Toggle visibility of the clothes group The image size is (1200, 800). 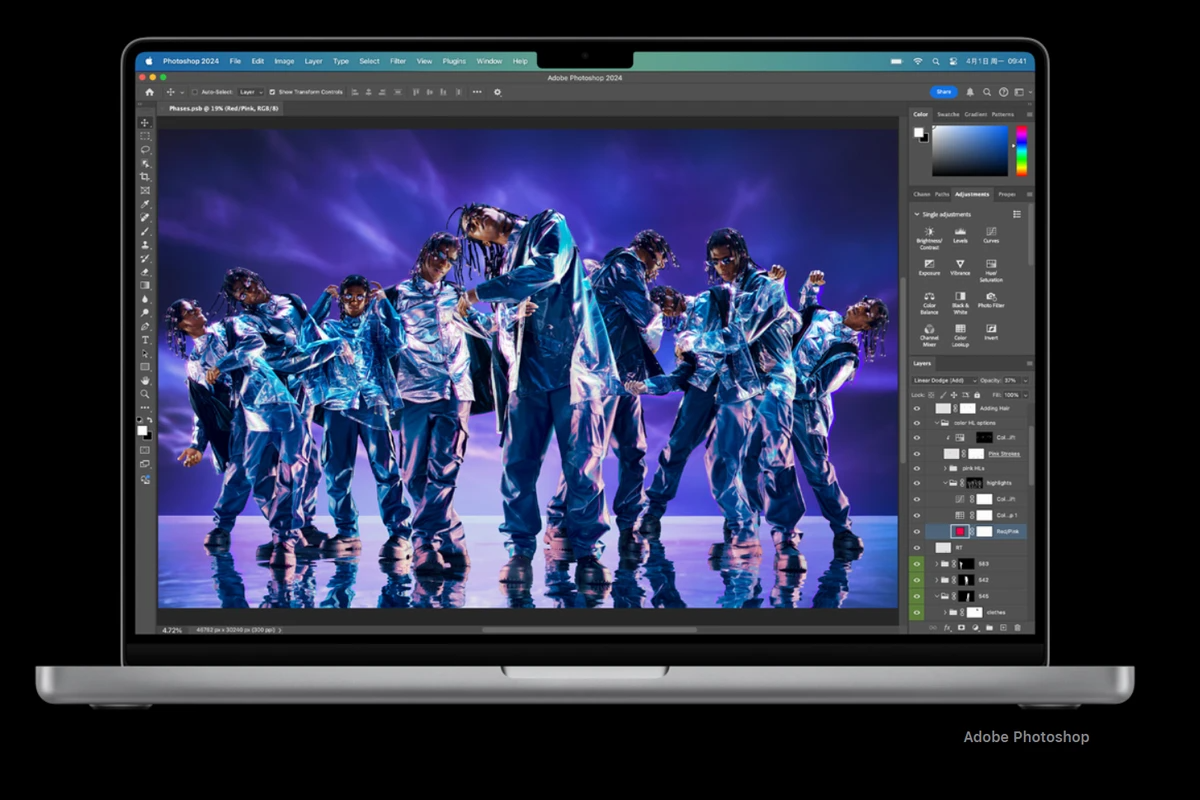917,612
